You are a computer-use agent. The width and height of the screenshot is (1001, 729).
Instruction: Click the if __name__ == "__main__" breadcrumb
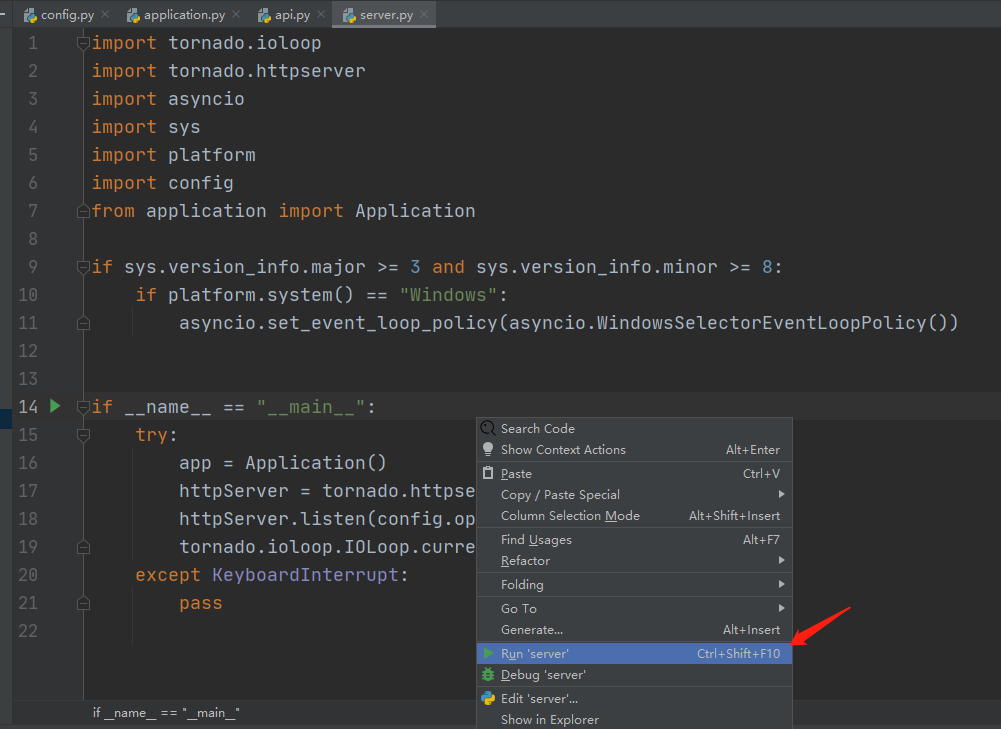(x=166, y=712)
